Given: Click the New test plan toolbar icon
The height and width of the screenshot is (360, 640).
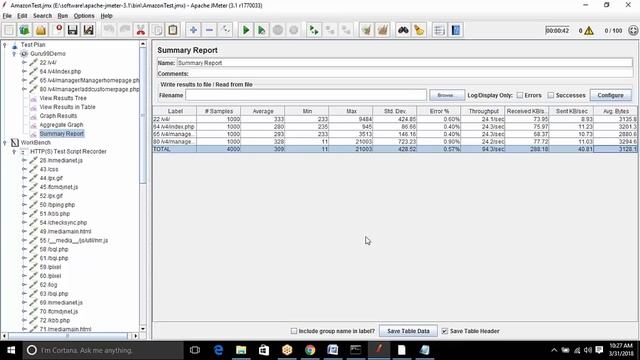Looking at the screenshot, I should (x=9, y=30).
